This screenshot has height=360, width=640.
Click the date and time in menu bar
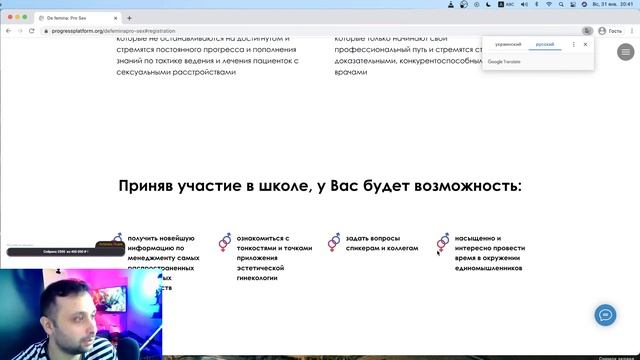pyautogui.click(x=613, y=4)
